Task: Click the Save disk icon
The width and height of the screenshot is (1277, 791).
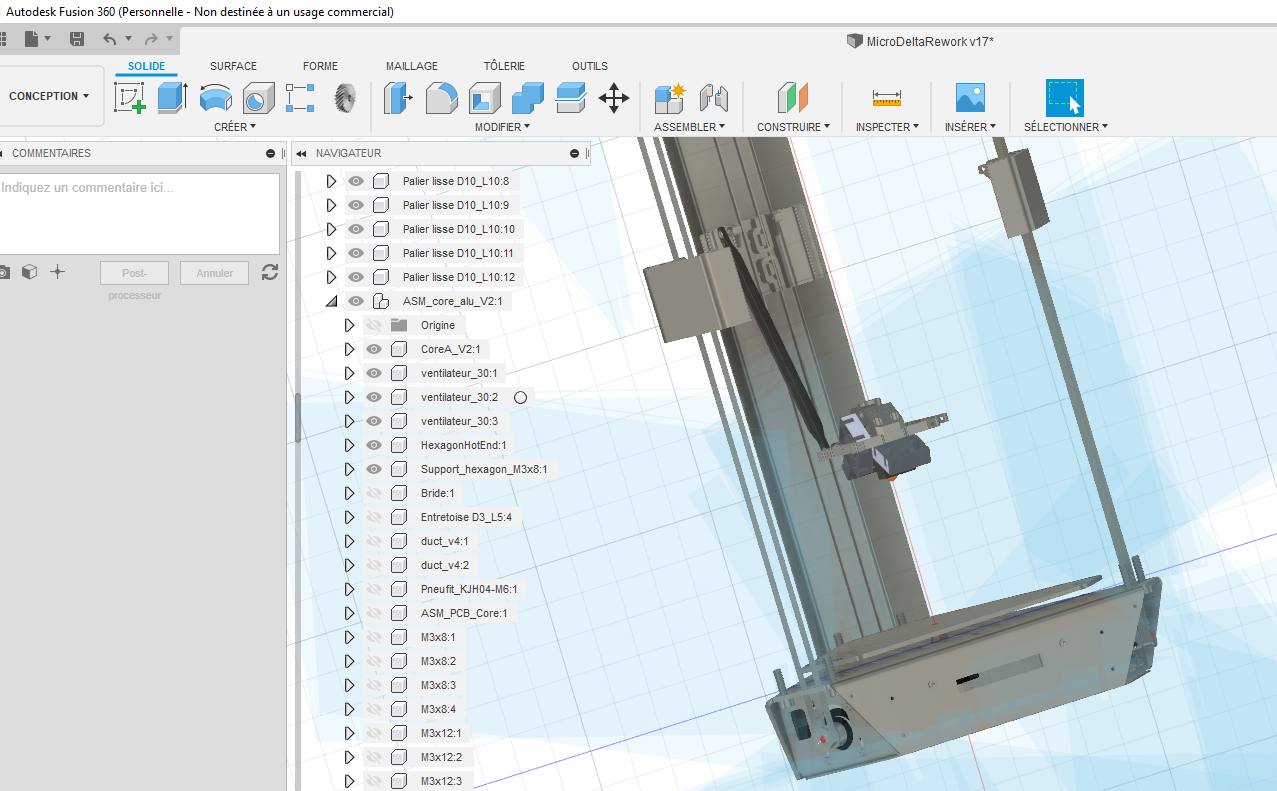Action: pyautogui.click(x=77, y=39)
